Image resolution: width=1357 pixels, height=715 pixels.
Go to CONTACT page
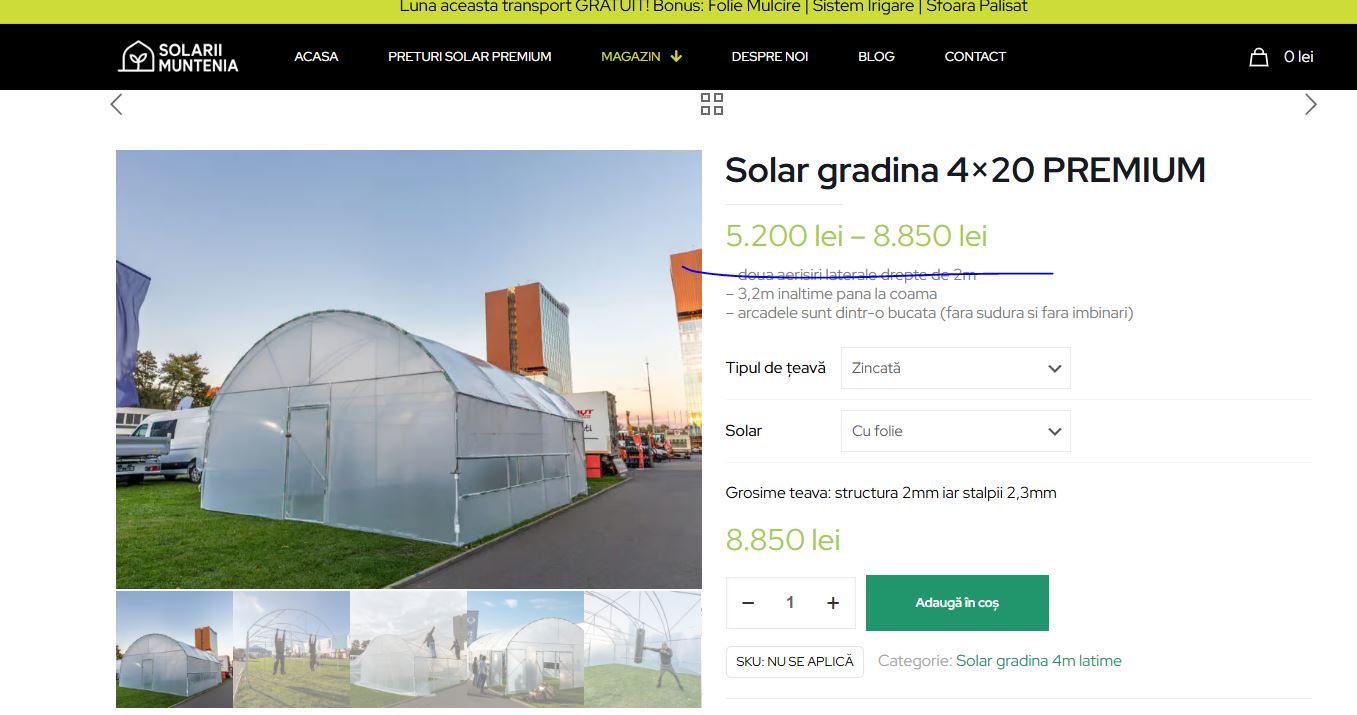tap(975, 57)
